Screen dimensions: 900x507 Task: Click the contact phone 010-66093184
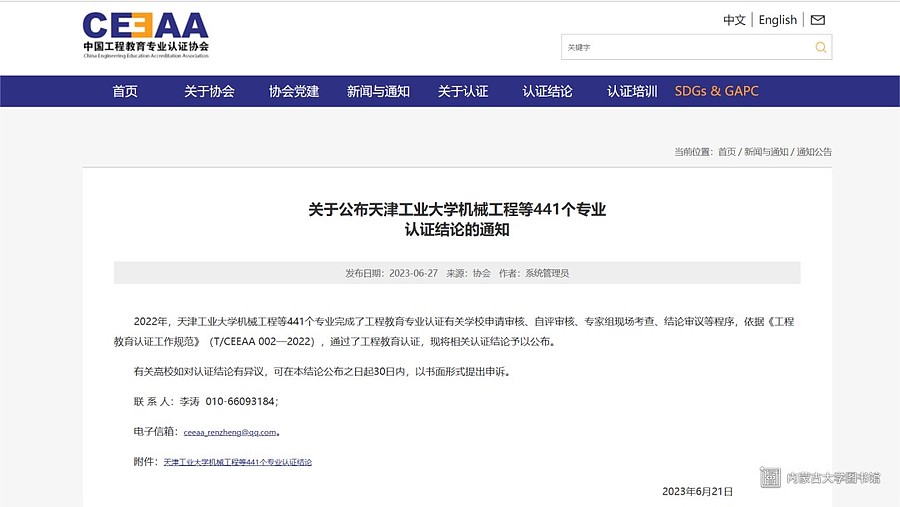coord(240,401)
